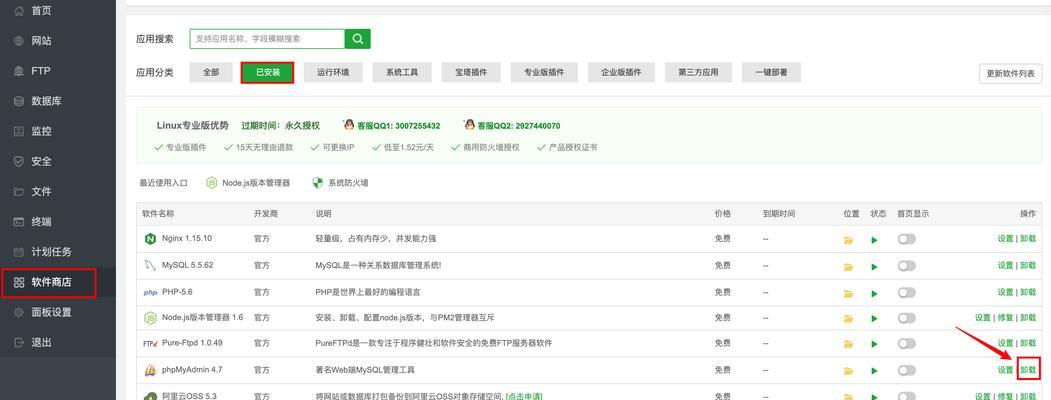Click the Nginx logo icon in table

point(150,239)
